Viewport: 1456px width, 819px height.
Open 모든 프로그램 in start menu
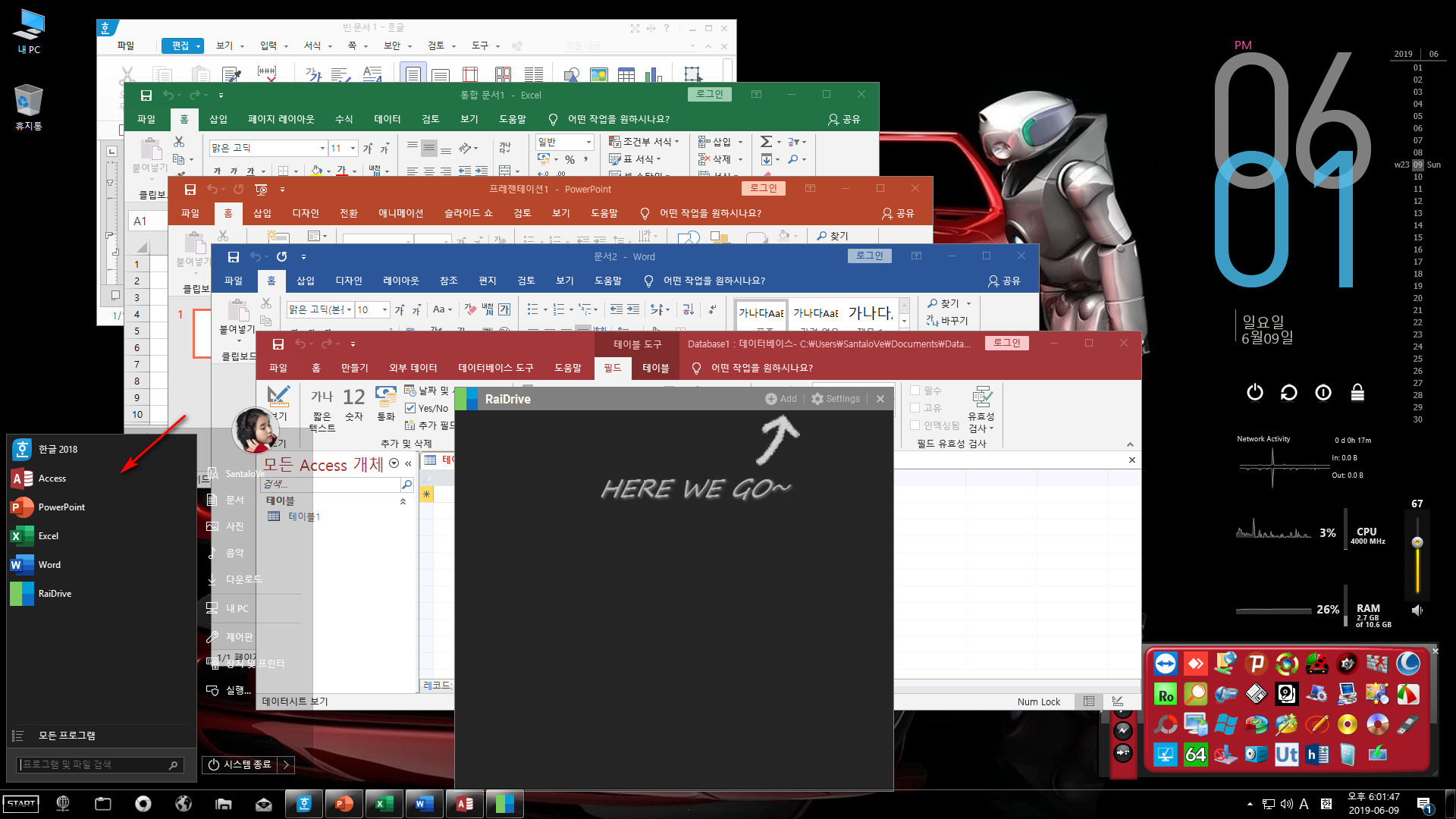[67, 736]
